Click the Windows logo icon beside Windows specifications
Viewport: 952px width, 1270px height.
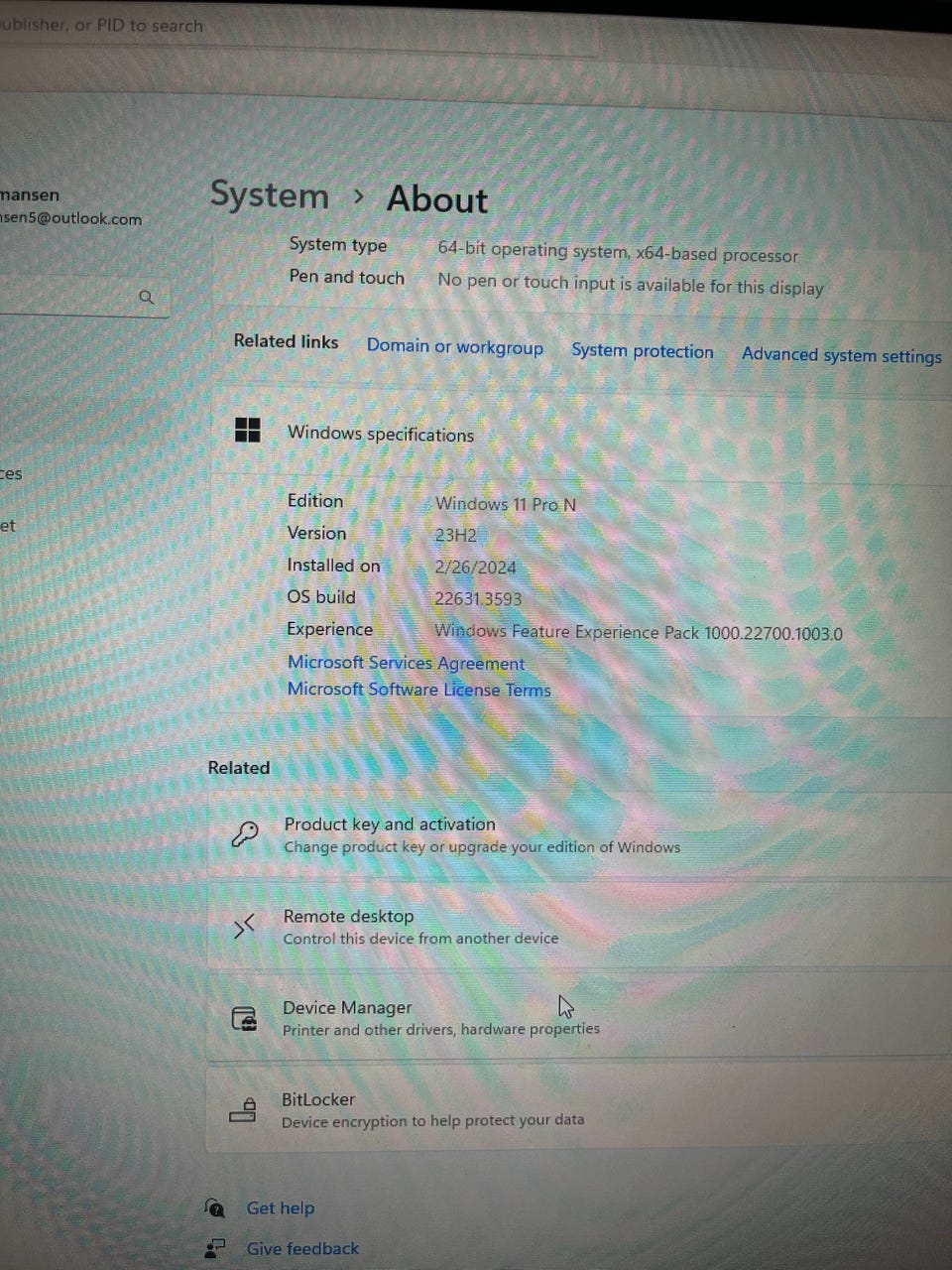pos(247,430)
